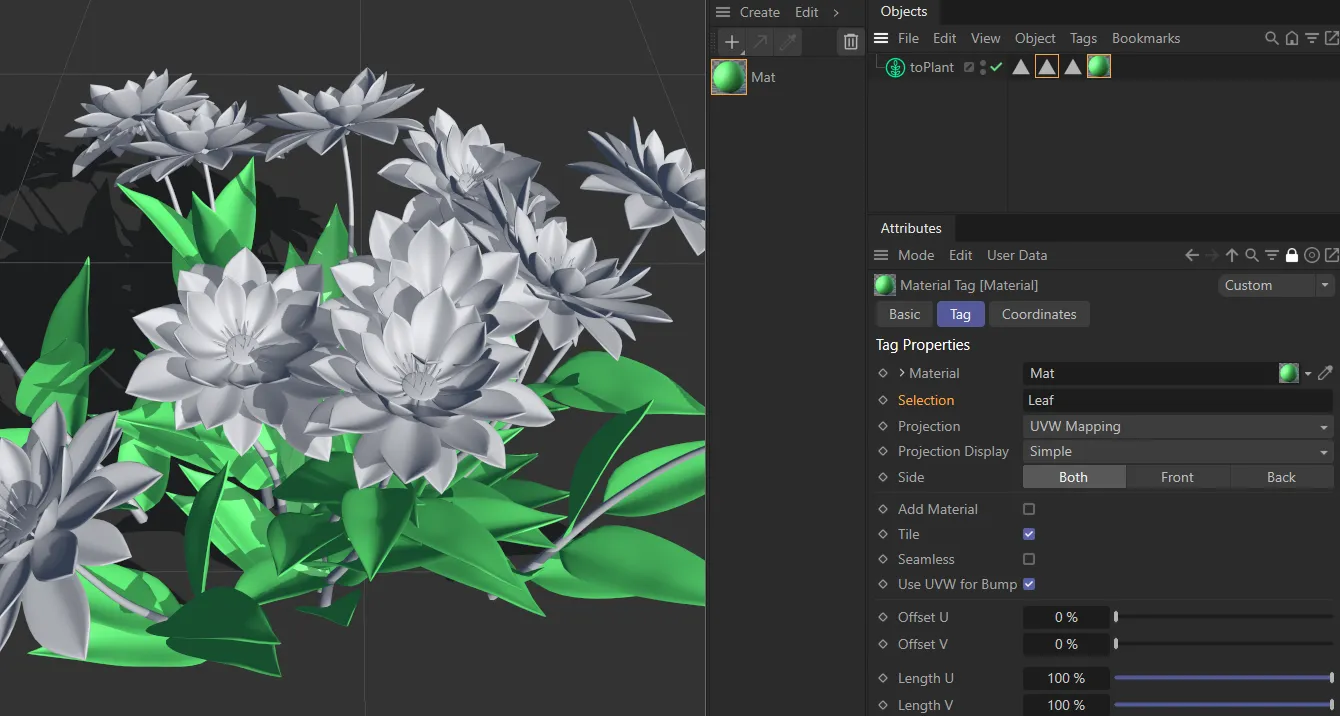Viewport: 1340px width, 716px height.
Task: Set Side to Back
Action: [1281, 477]
